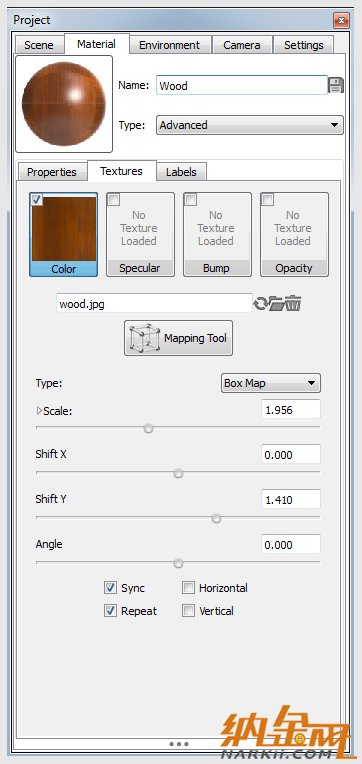362x764 pixels.
Task: Click the material Name field
Action: pyautogui.click(x=242, y=85)
